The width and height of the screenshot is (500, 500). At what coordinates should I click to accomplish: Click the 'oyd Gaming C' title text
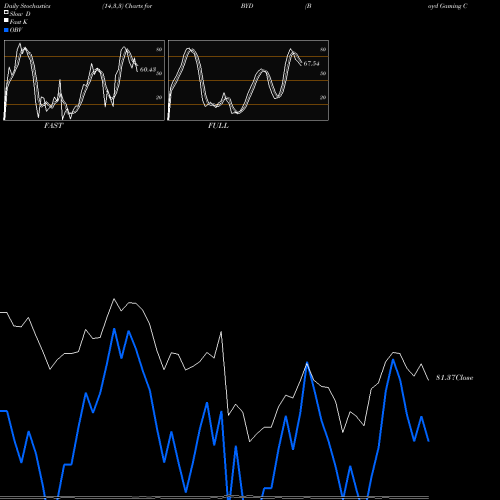448,6
